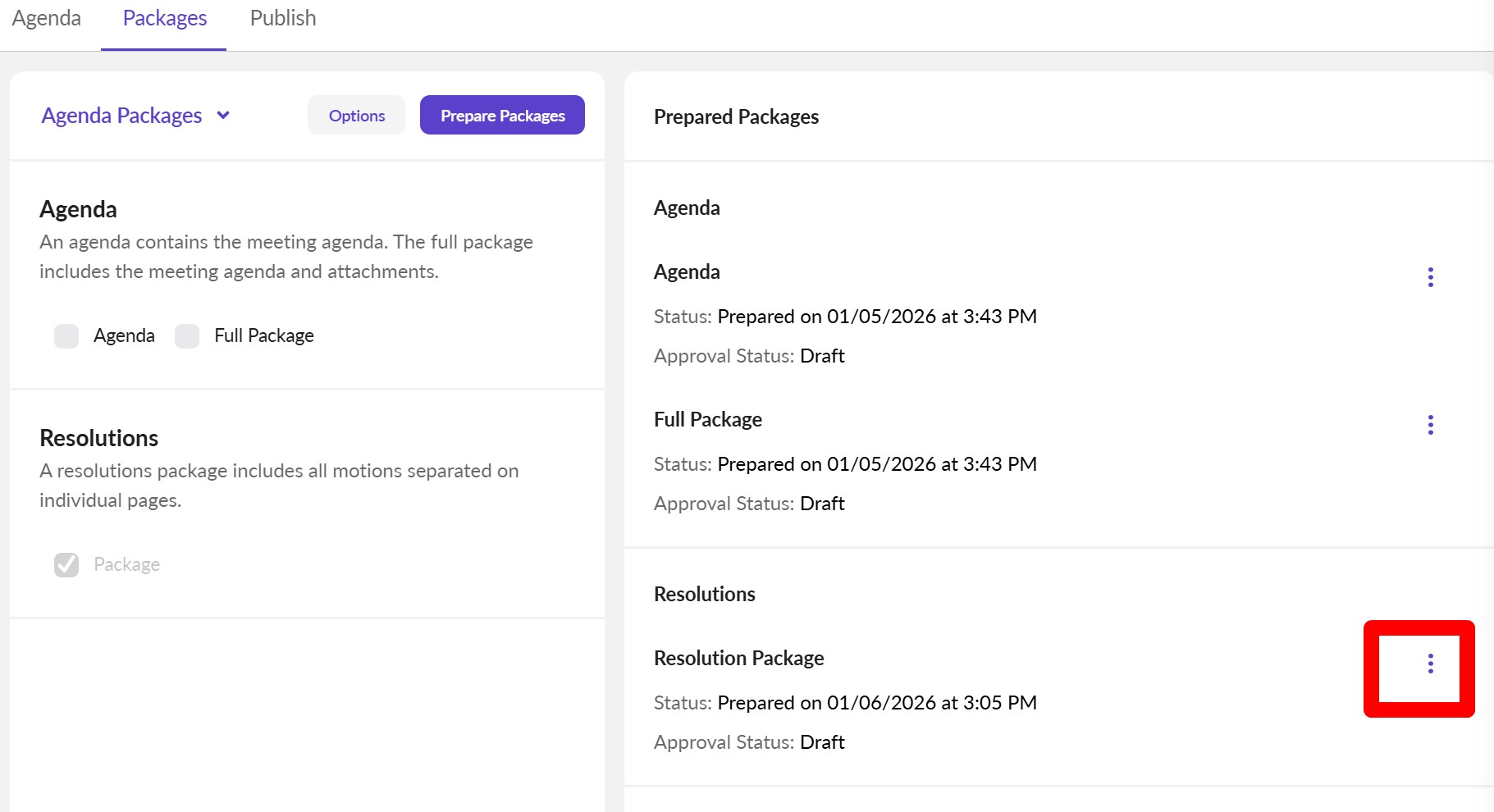Click the Full Package checkbox label text
Image resolution: width=1494 pixels, height=812 pixels.
pyautogui.click(x=263, y=336)
